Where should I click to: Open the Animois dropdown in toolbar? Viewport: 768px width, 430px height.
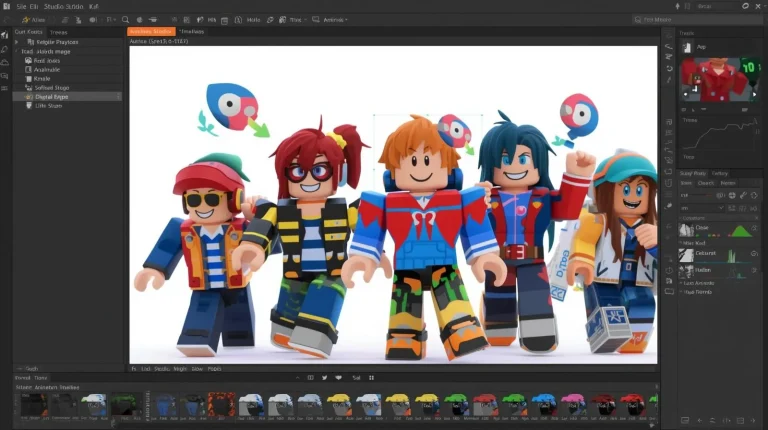pyautogui.click(x=336, y=20)
